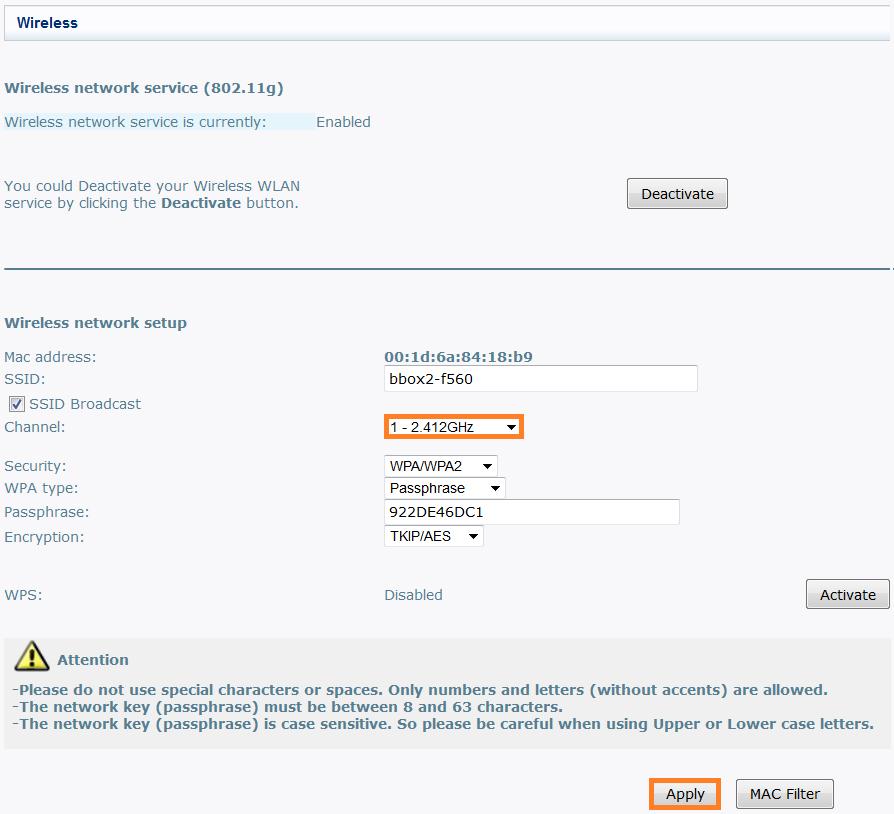
Task: Click the Channel: label
Action: pyautogui.click(x=35, y=427)
